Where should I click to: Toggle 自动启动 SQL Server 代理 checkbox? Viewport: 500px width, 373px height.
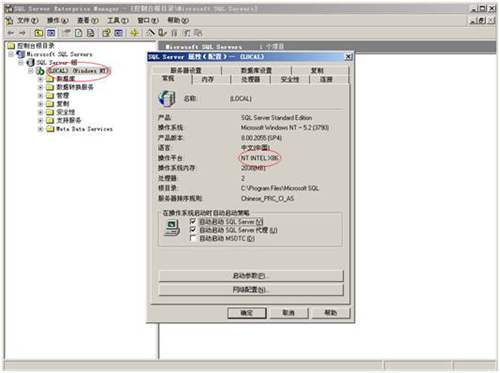click(193, 230)
